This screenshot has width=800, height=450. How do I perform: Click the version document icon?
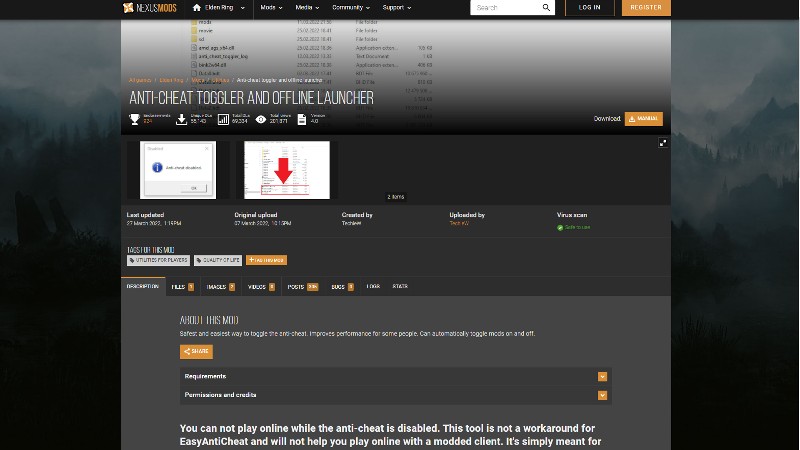(302, 119)
